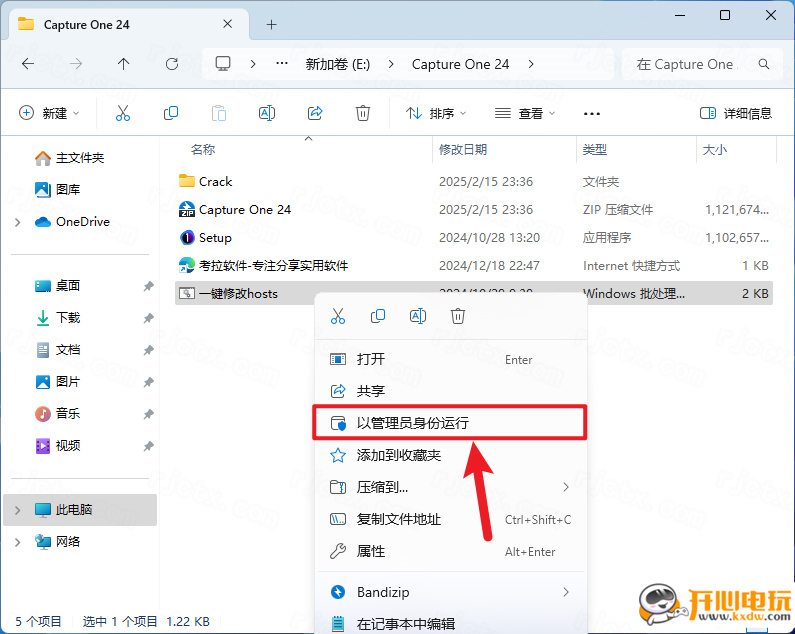Viewport: 795px width, 634px height.
Task: Go back with the left arrow
Action: [x=28, y=64]
